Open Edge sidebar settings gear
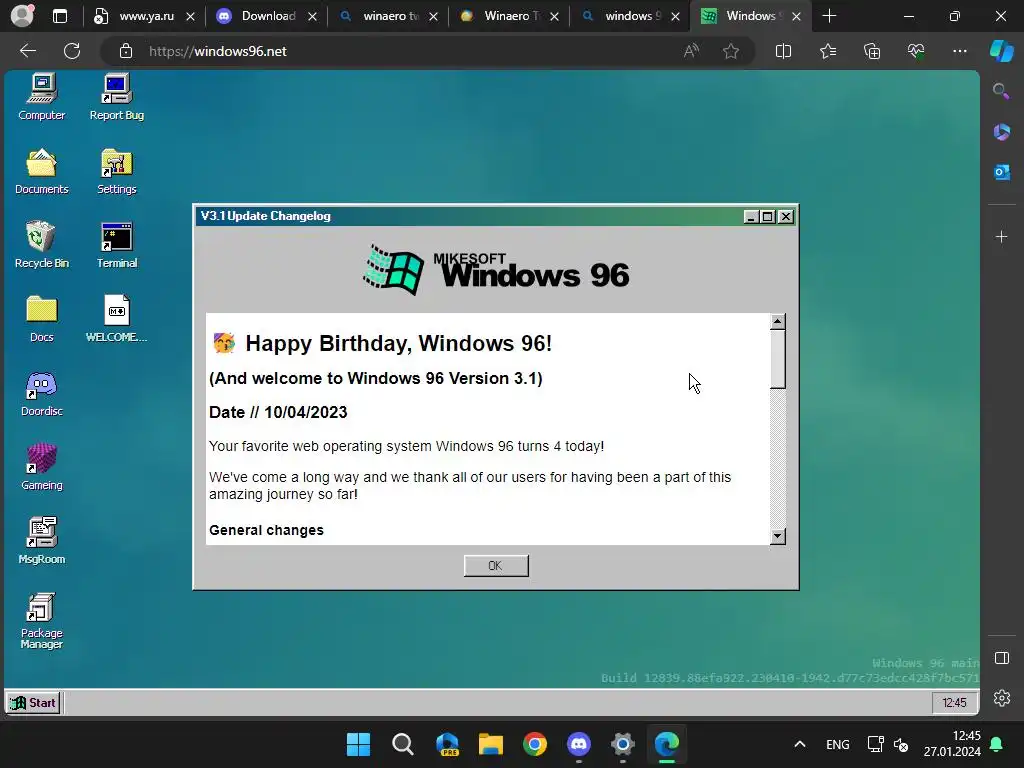 coord(1001,698)
